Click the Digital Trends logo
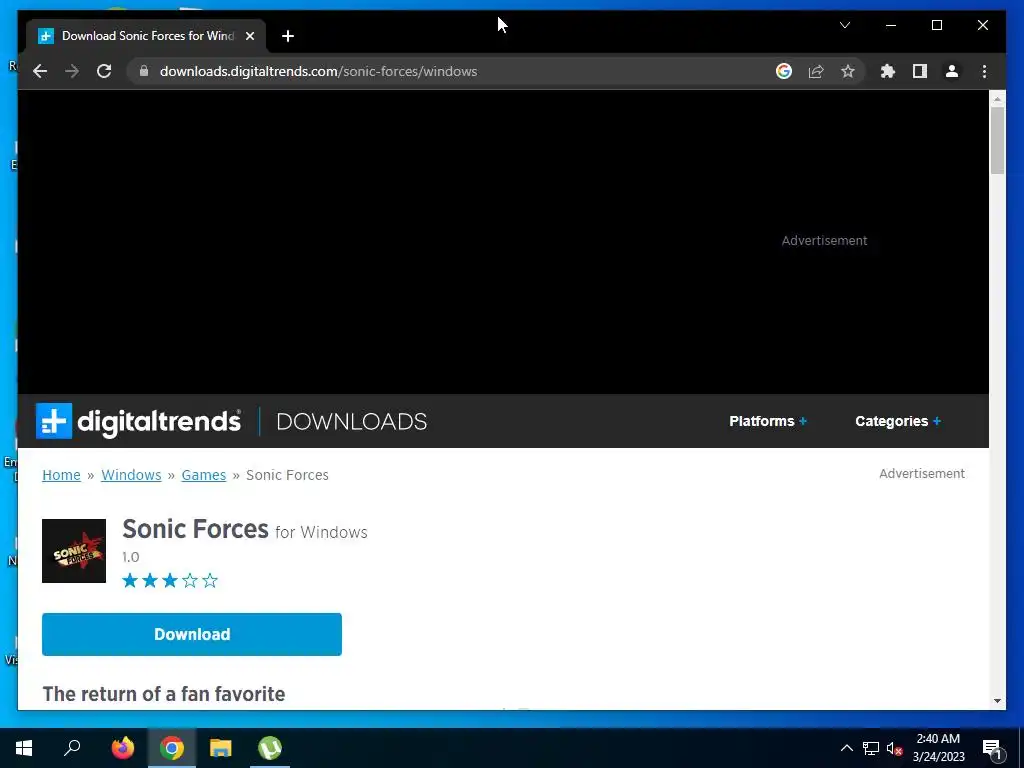The width and height of the screenshot is (1024, 768). [138, 421]
